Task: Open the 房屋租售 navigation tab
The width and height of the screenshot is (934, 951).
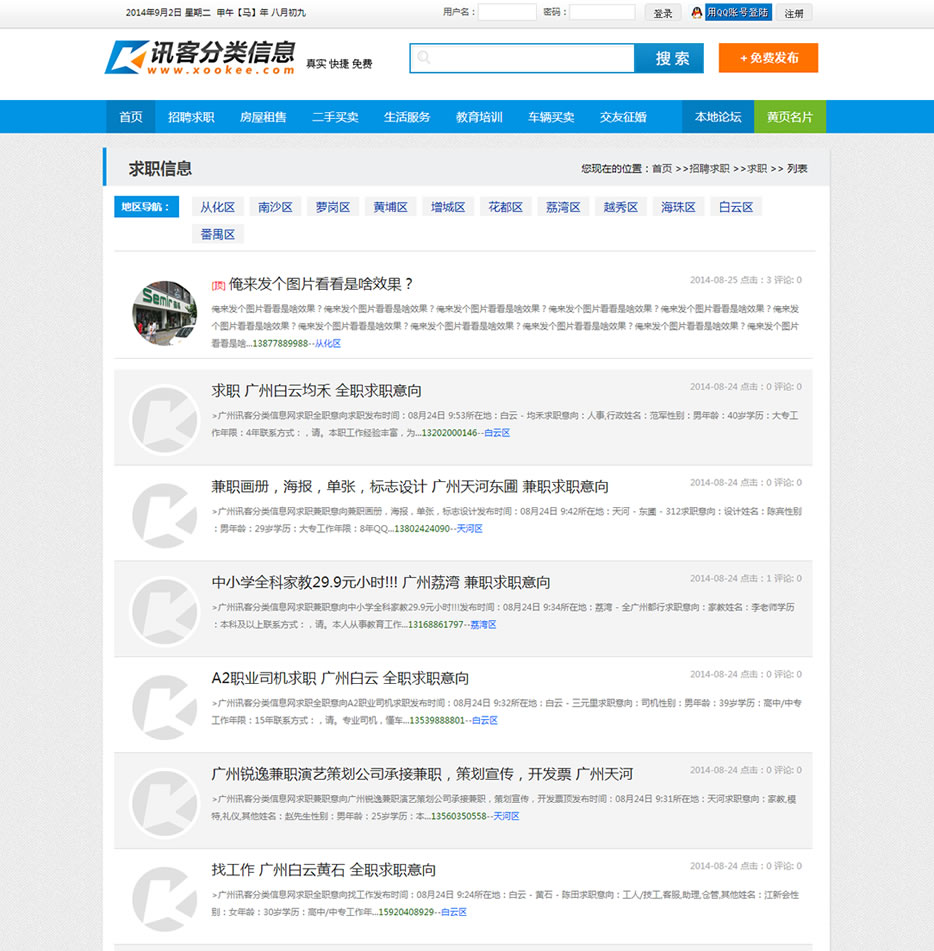Action: coord(263,116)
